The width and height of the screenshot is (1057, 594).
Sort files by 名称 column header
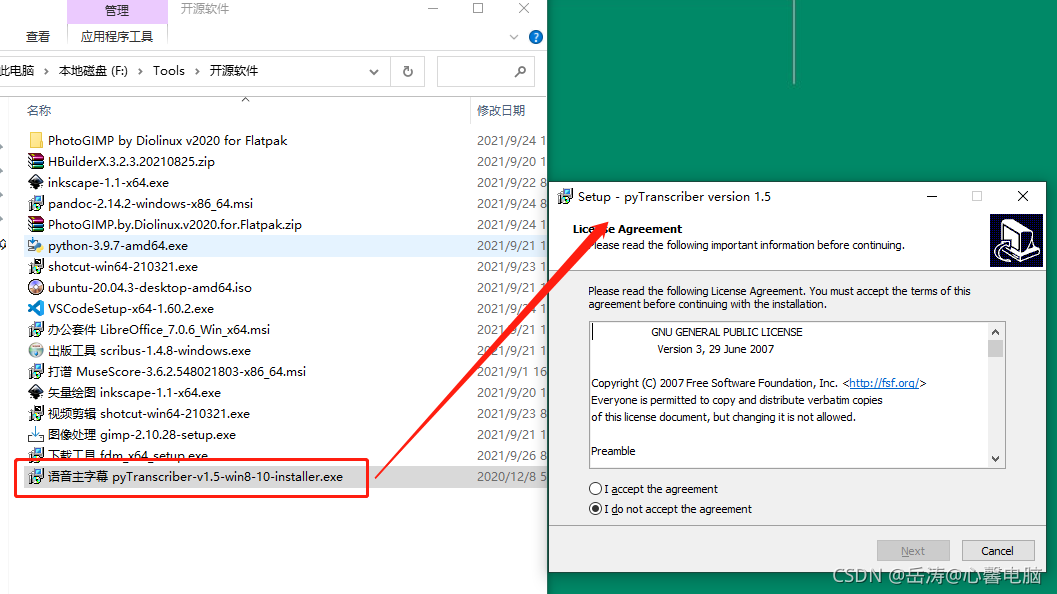pyautogui.click(x=39, y=111)
